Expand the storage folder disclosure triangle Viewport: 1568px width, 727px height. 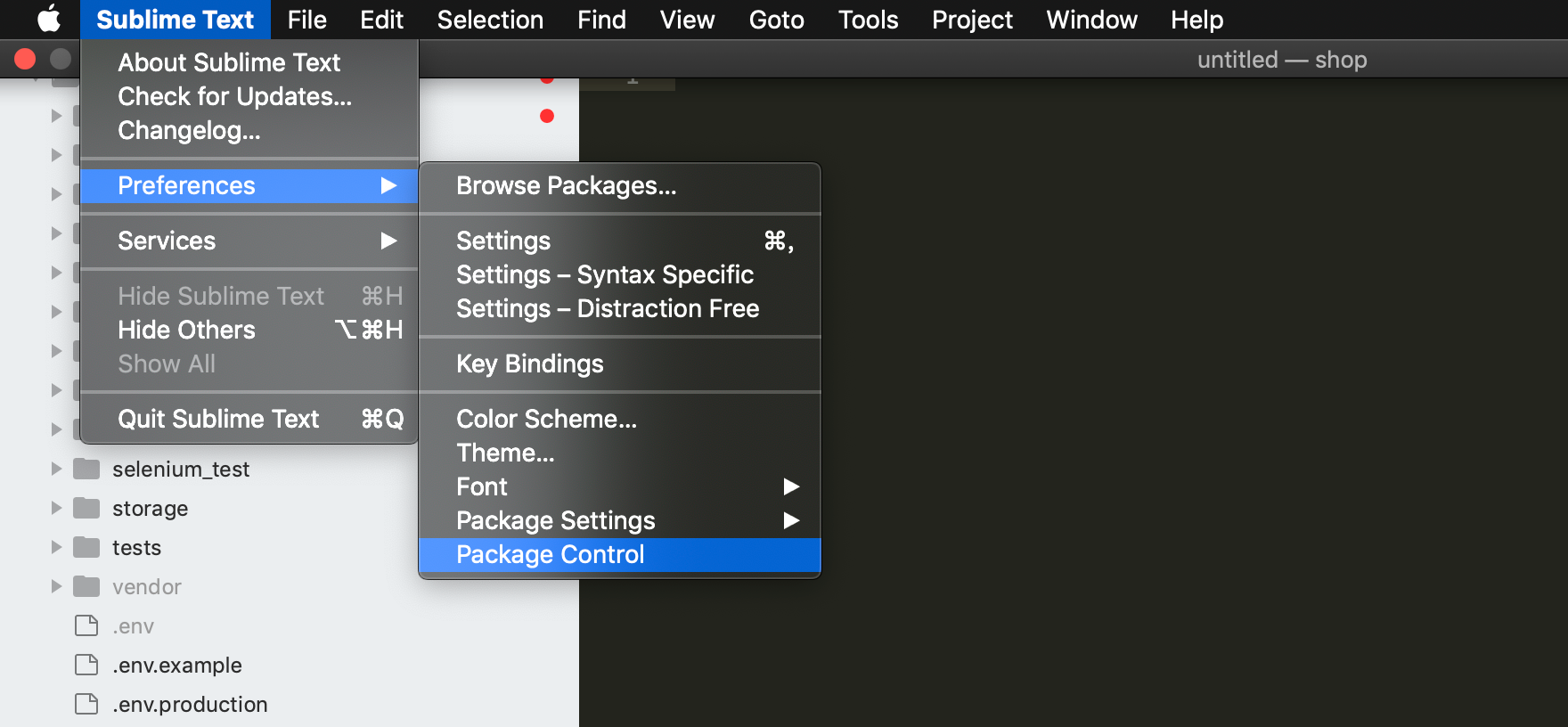pyautogui.click(x=56, y=508)
